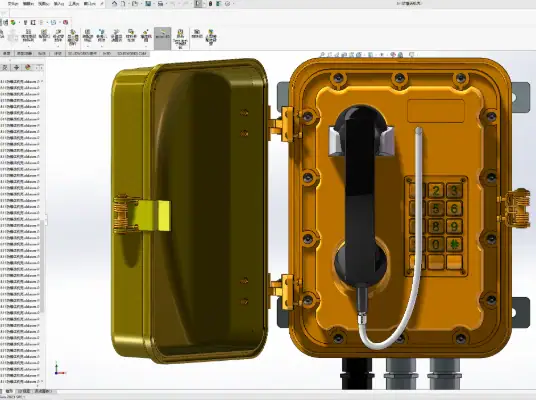Click the feature tree vertical scrollbar
The image size is (536, 400).
pos(42,265)
